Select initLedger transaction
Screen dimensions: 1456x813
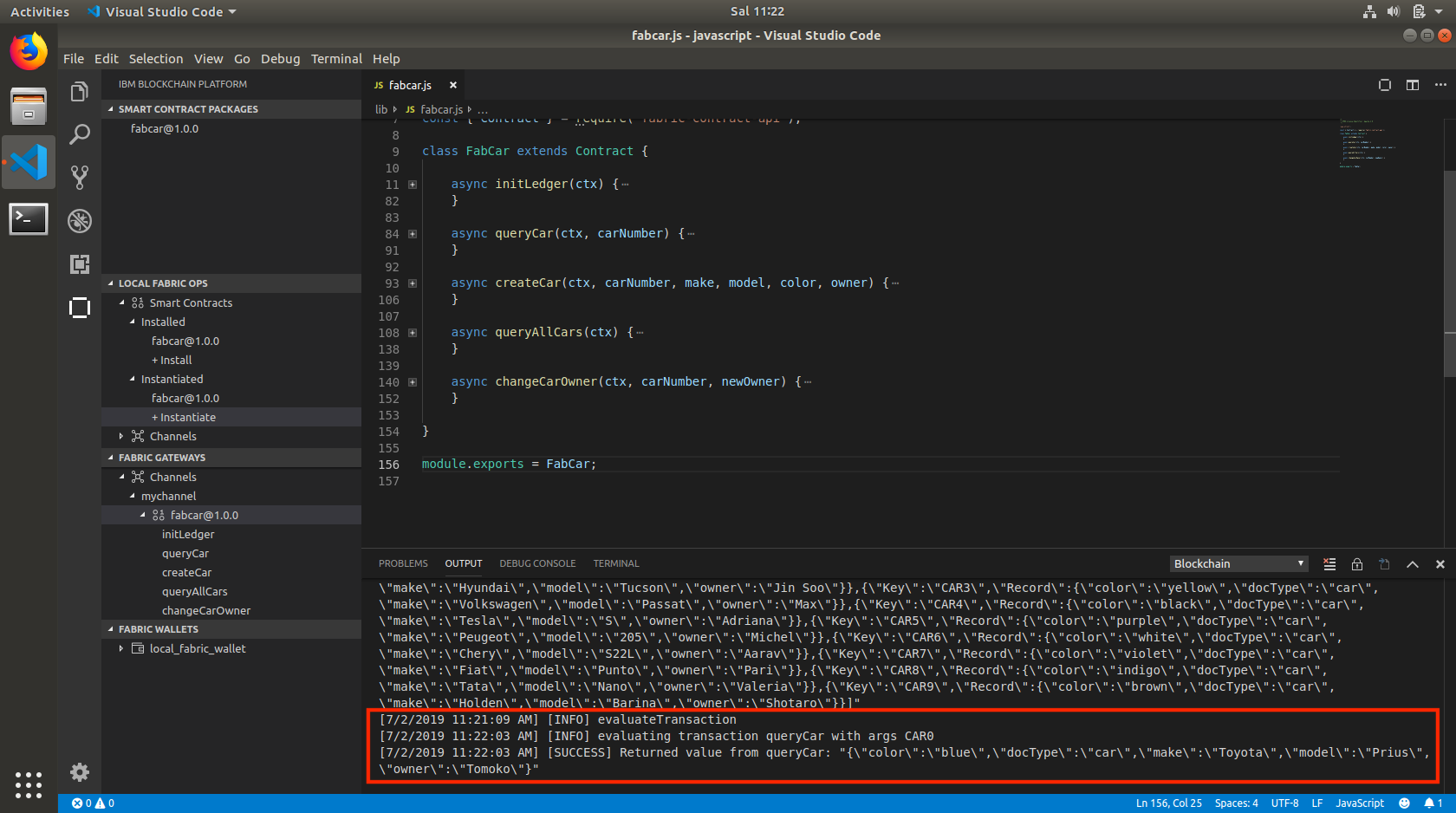point(188,534)
